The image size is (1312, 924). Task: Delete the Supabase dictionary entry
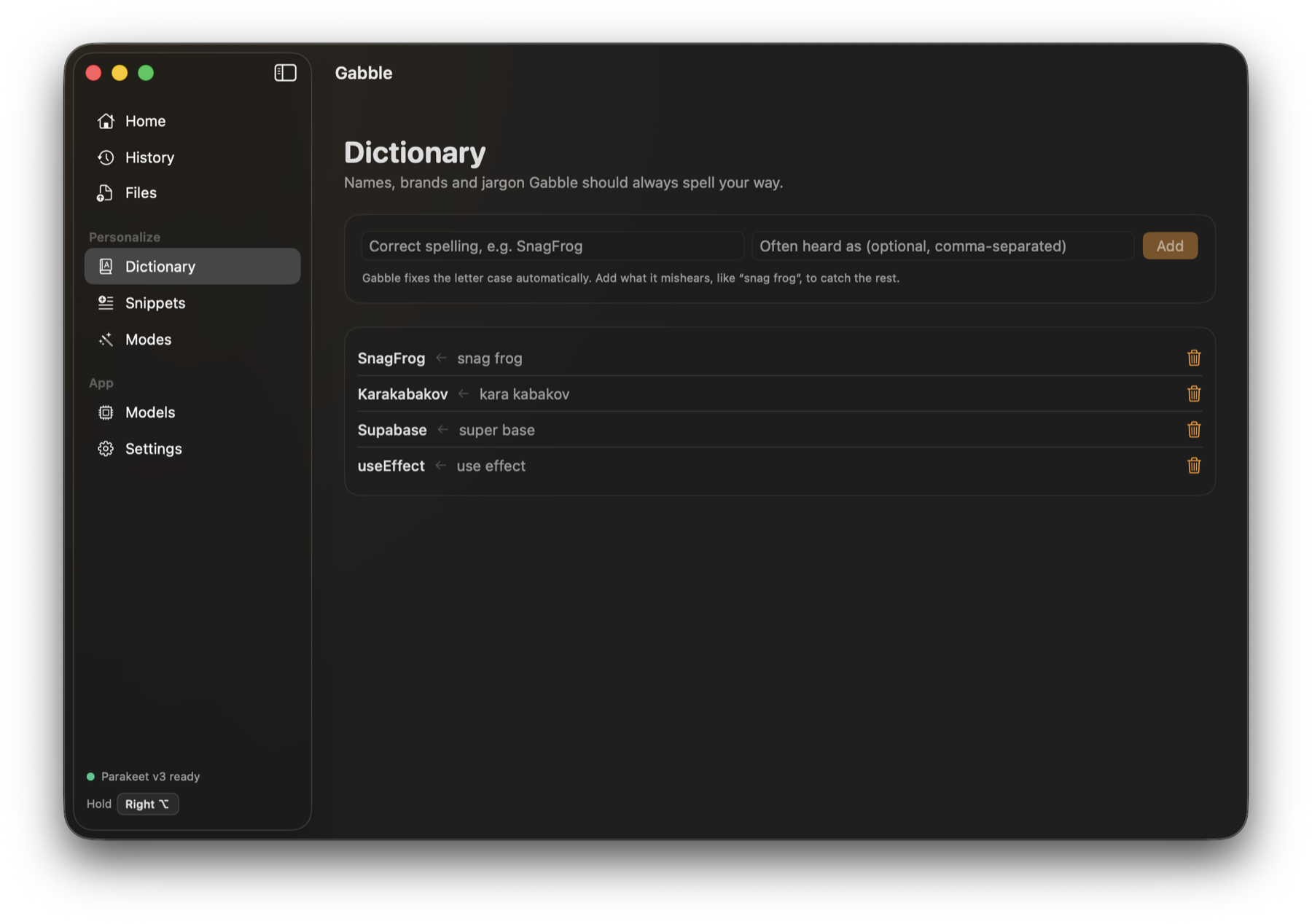1193,430
